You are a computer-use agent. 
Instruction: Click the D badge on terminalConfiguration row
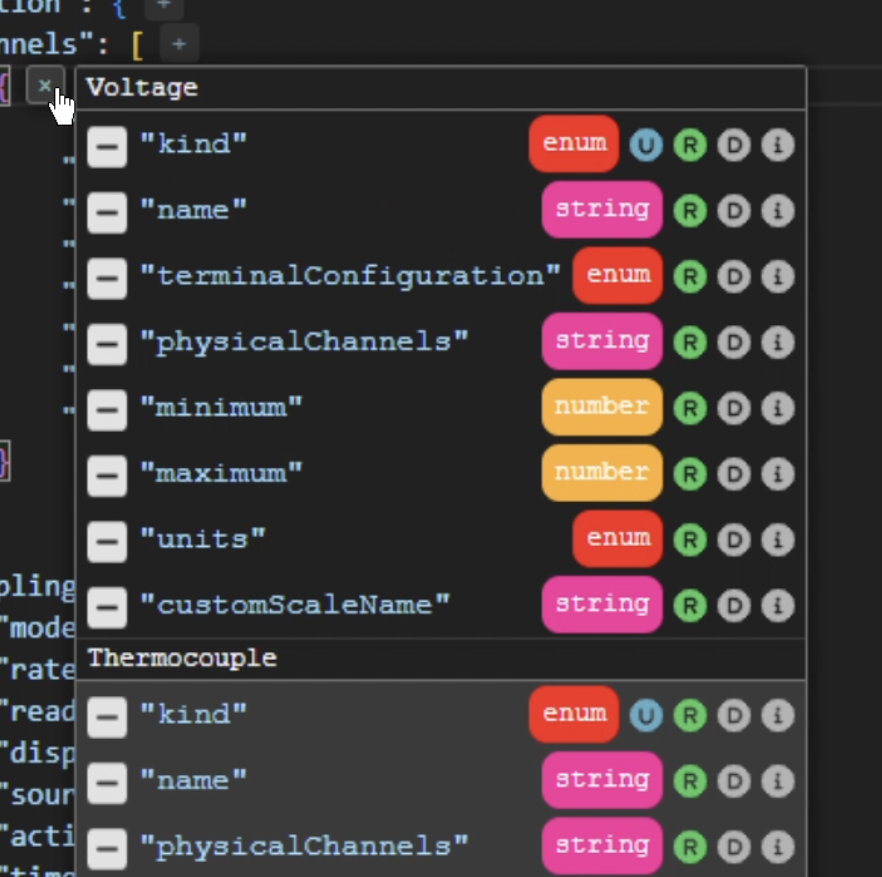[733, 277]
